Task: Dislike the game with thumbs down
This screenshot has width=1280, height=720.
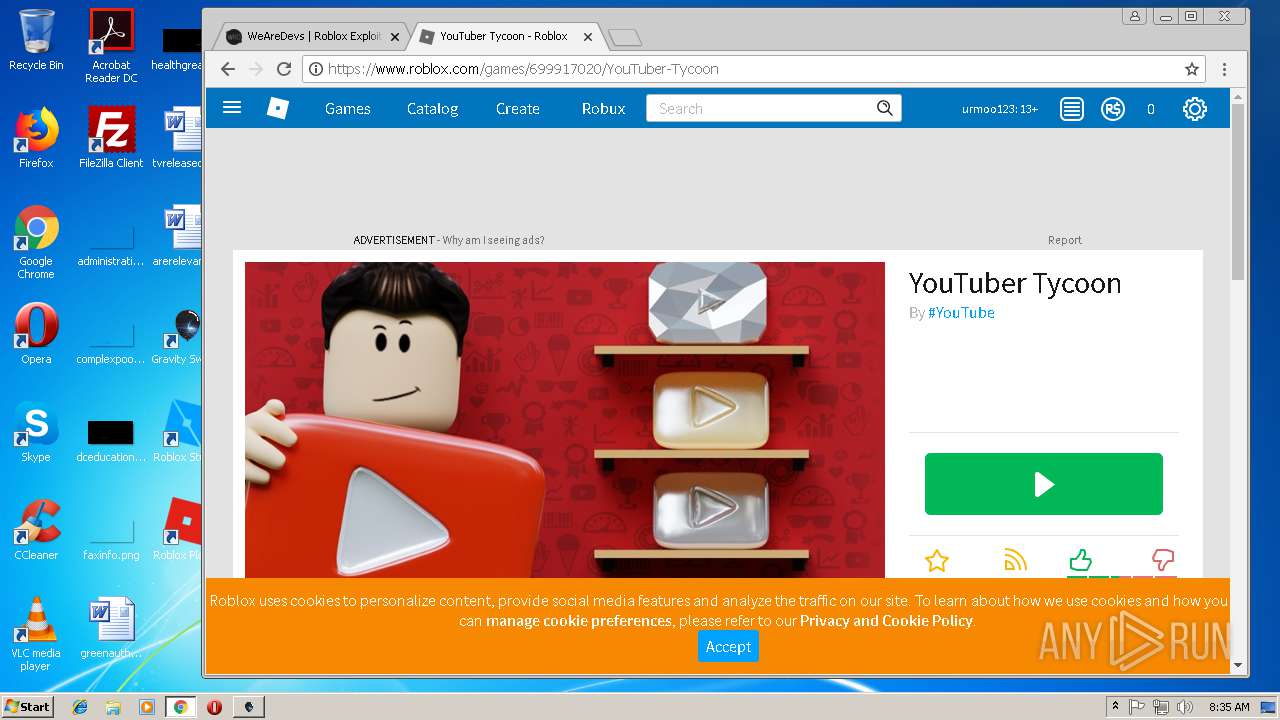Action: coord(1162,560)
